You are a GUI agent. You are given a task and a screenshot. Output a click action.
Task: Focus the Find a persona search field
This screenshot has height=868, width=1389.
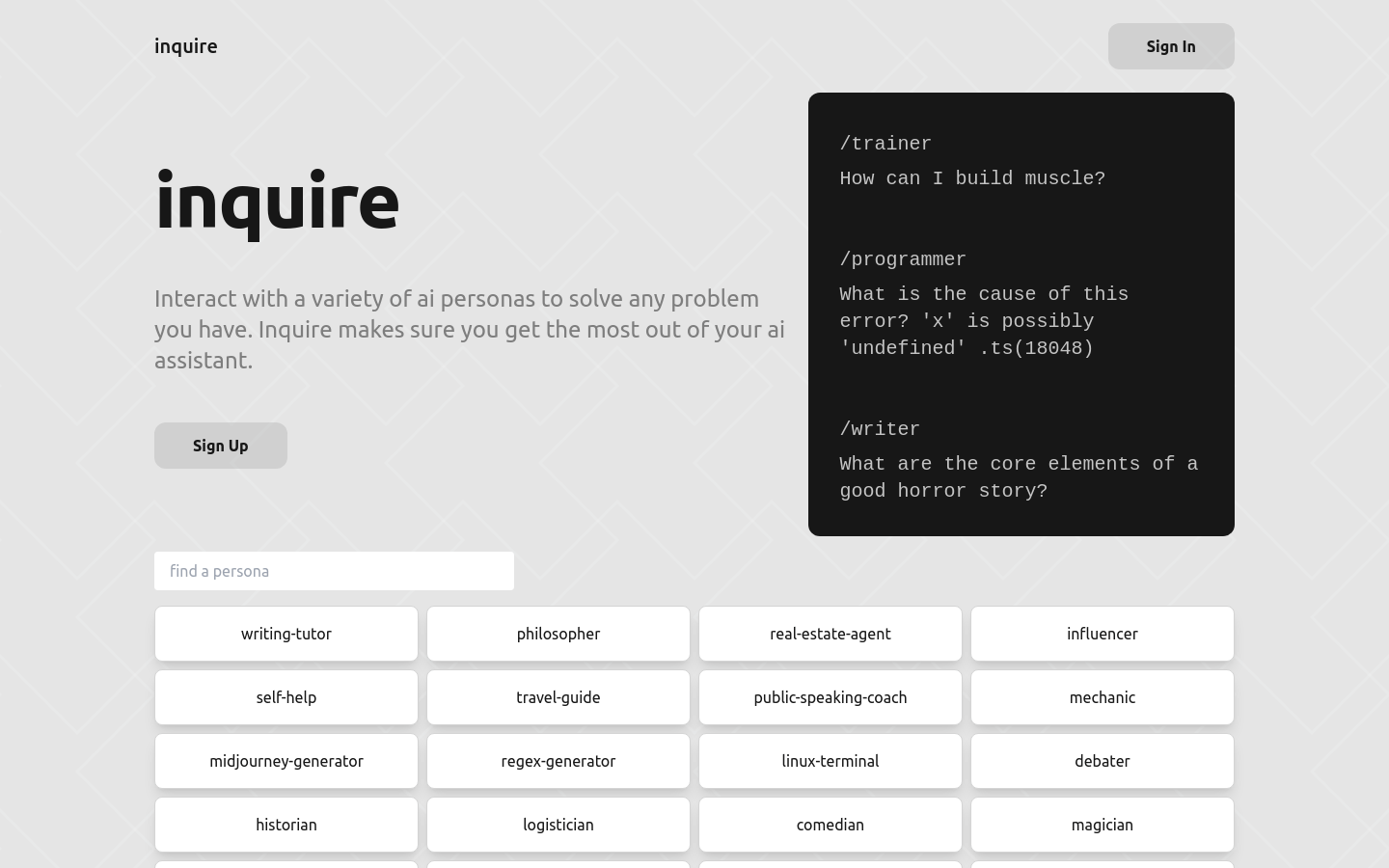coord(334,571)
